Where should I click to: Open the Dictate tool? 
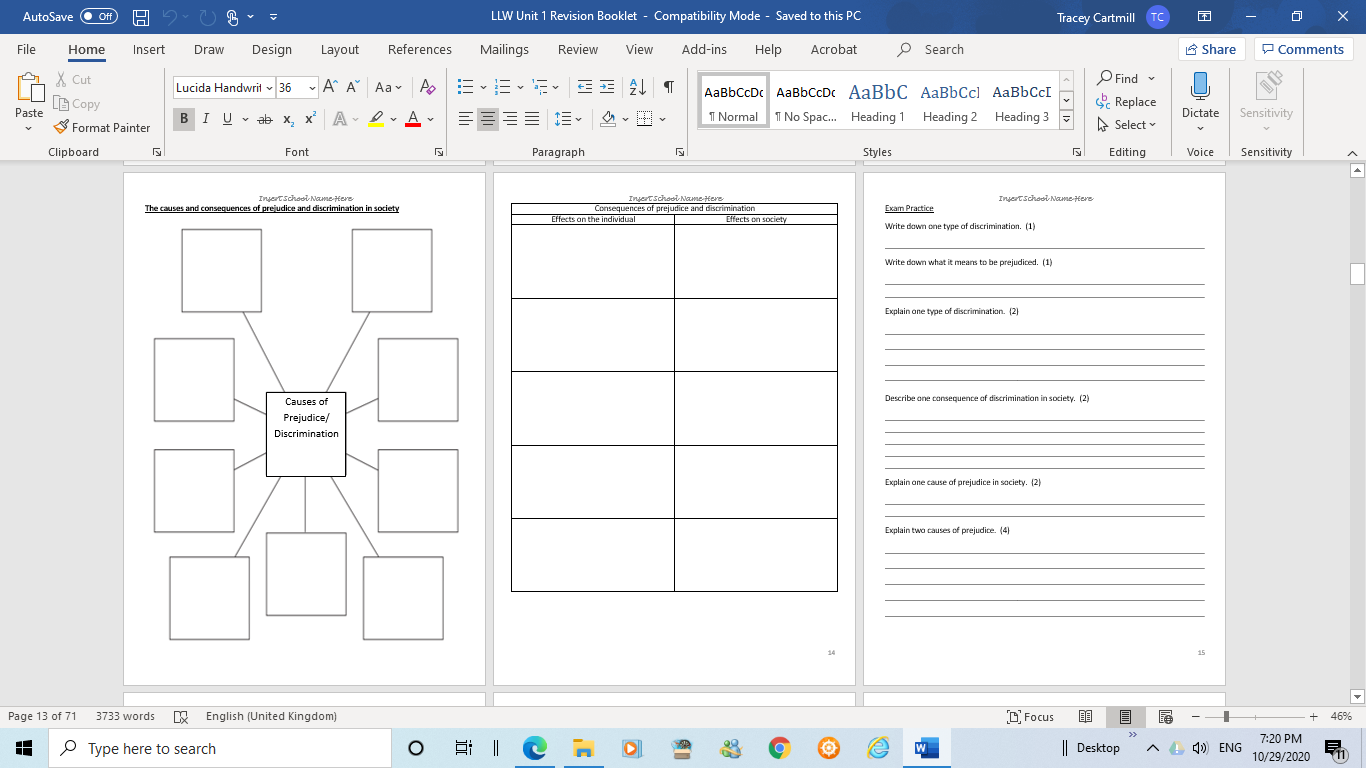point(1199,100)
